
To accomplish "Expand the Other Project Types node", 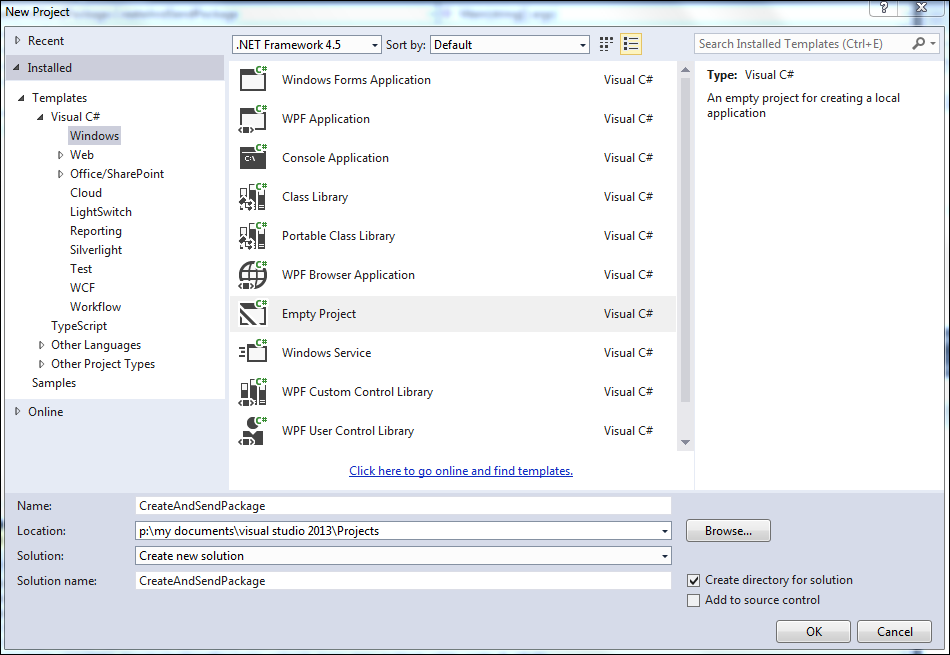I will coord(41,364).
